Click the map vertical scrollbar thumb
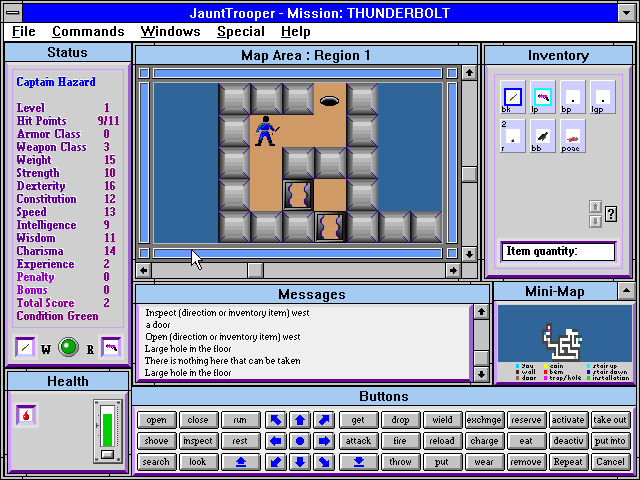Viewport: 640px width, 480px height. (x=469, y=174)
